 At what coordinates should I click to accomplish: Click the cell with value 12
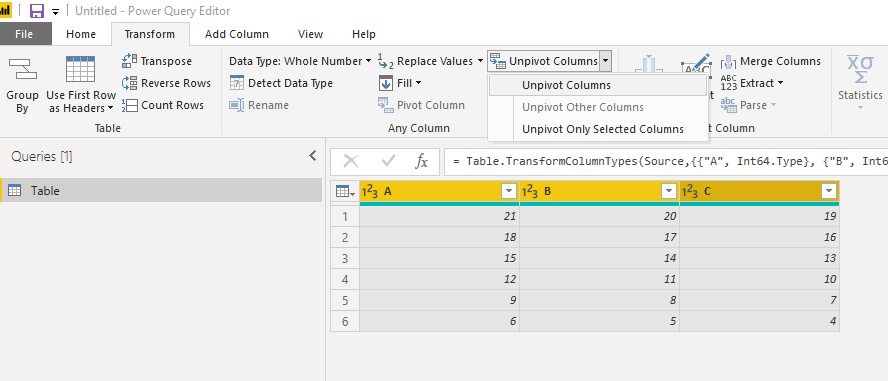point(439,280)
